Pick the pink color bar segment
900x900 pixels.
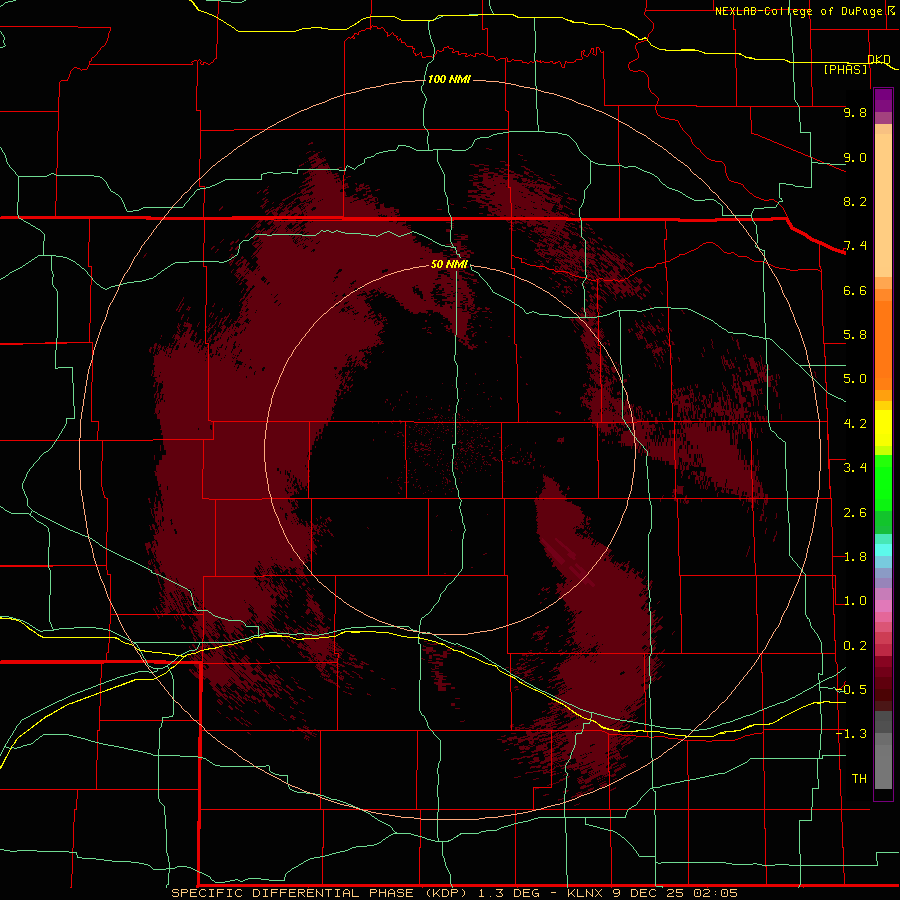(883, 606)
